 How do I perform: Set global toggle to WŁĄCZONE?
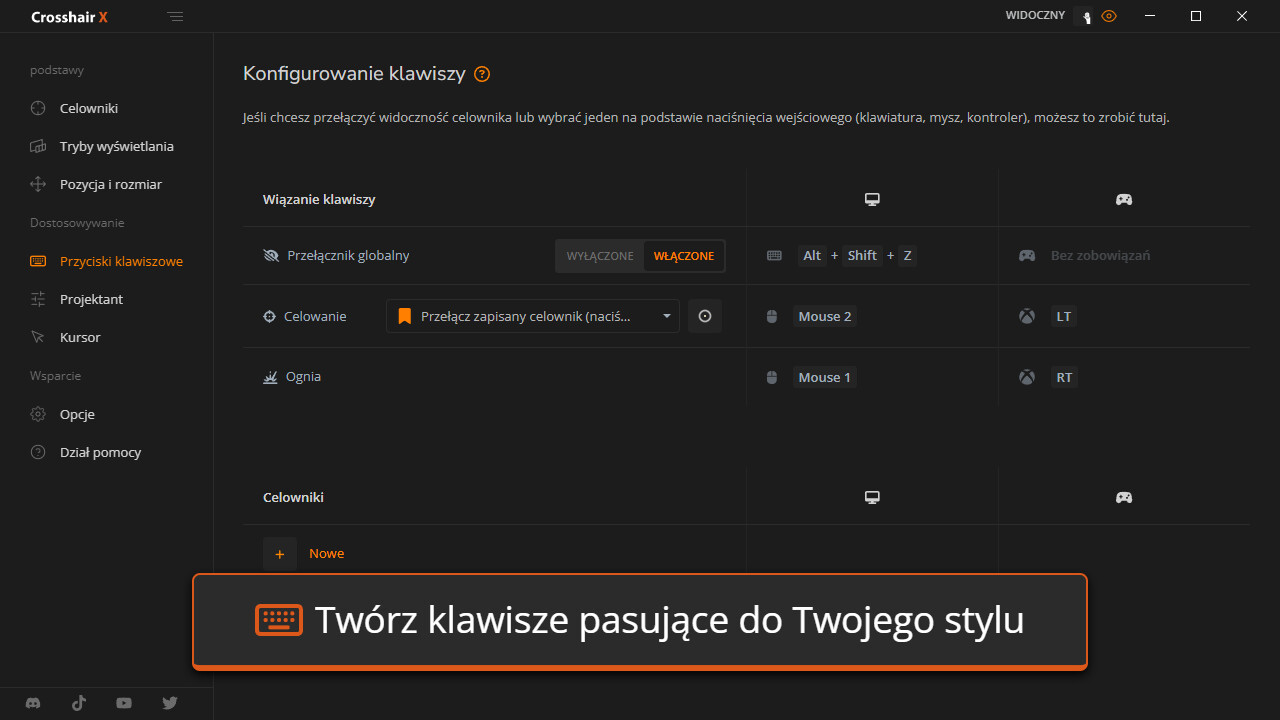[684, 256]
